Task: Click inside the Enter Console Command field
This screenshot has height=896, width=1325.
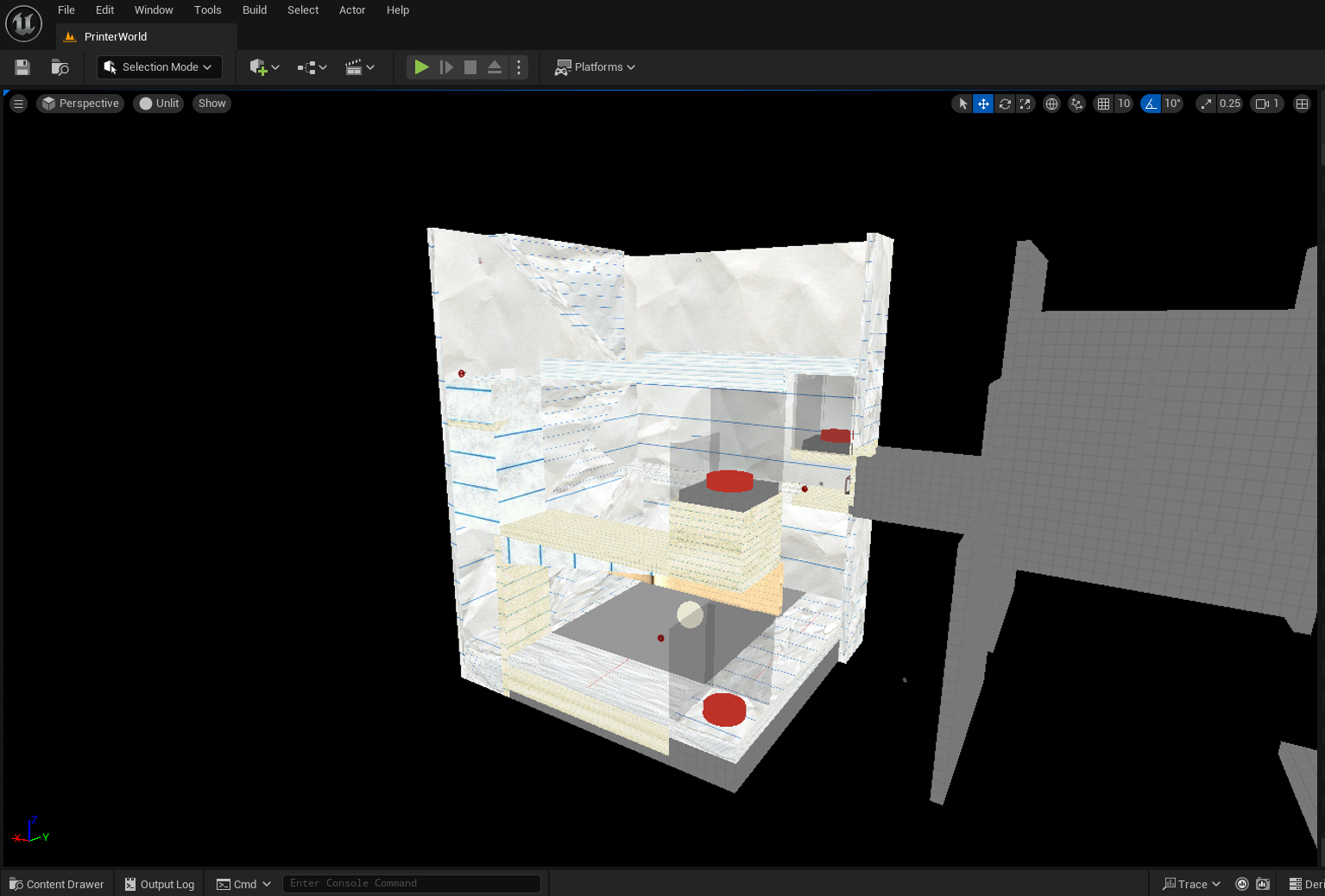Action: (412, 883)
